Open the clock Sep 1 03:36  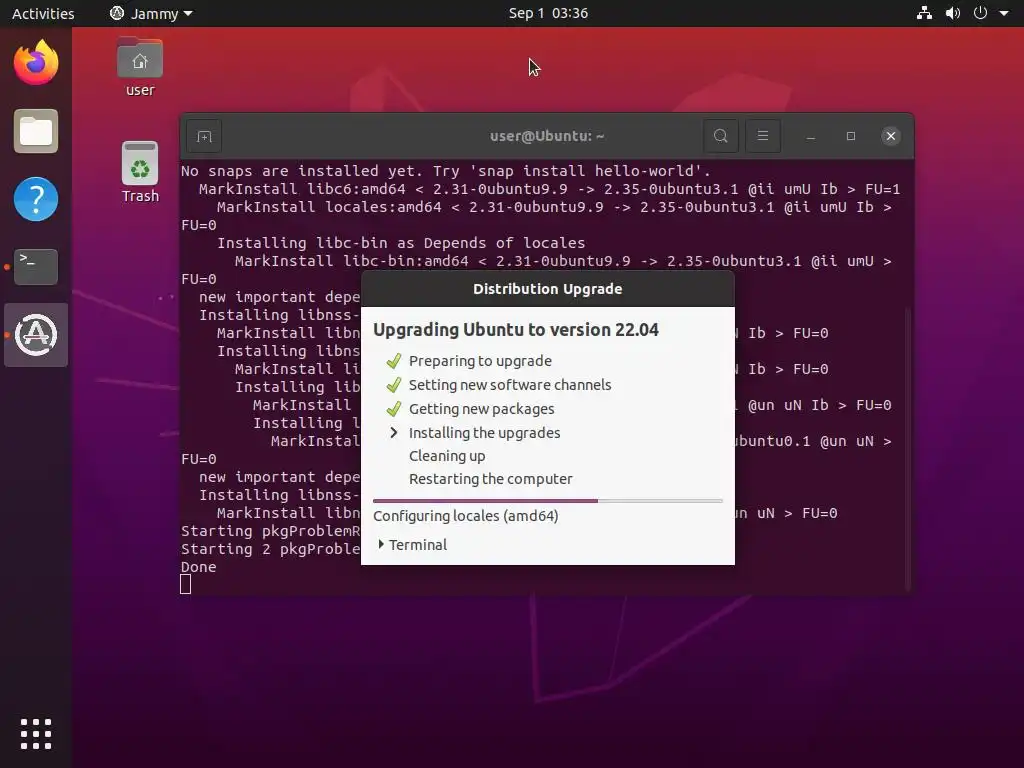coord(548,13)
